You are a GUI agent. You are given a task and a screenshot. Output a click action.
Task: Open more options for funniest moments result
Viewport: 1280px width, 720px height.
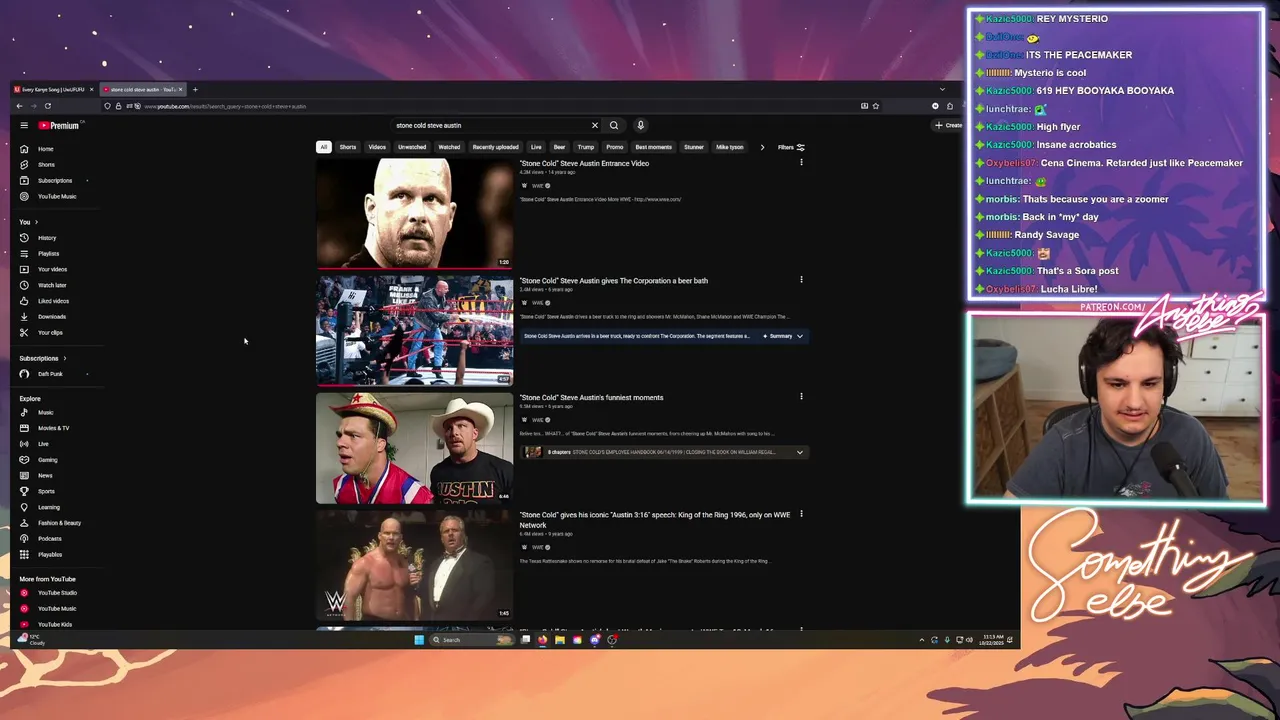tap(801, 397)
